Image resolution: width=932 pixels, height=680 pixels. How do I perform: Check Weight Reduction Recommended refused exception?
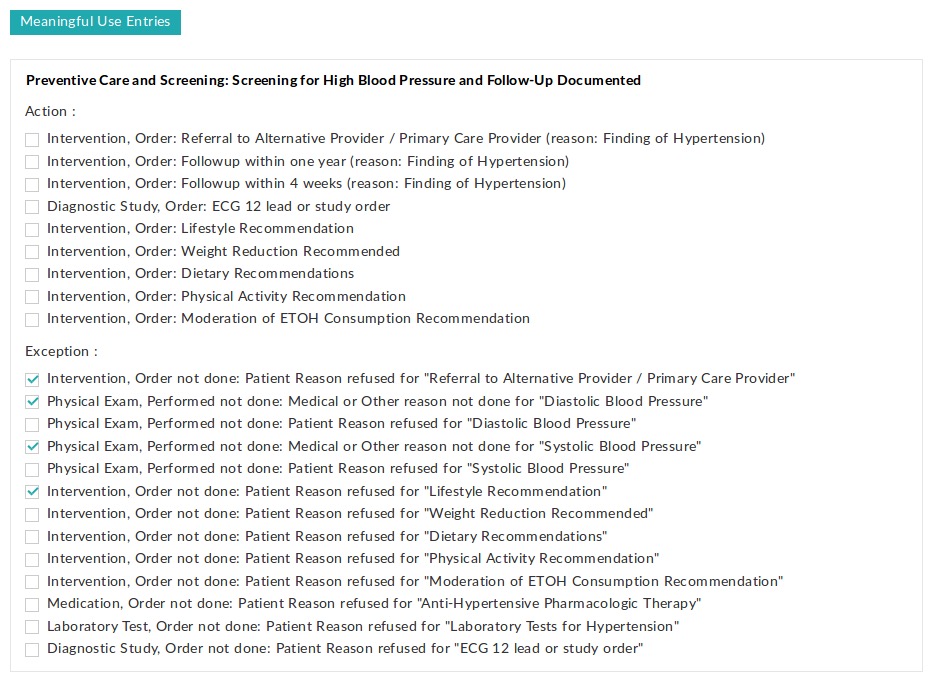click(x=32, y=513)
